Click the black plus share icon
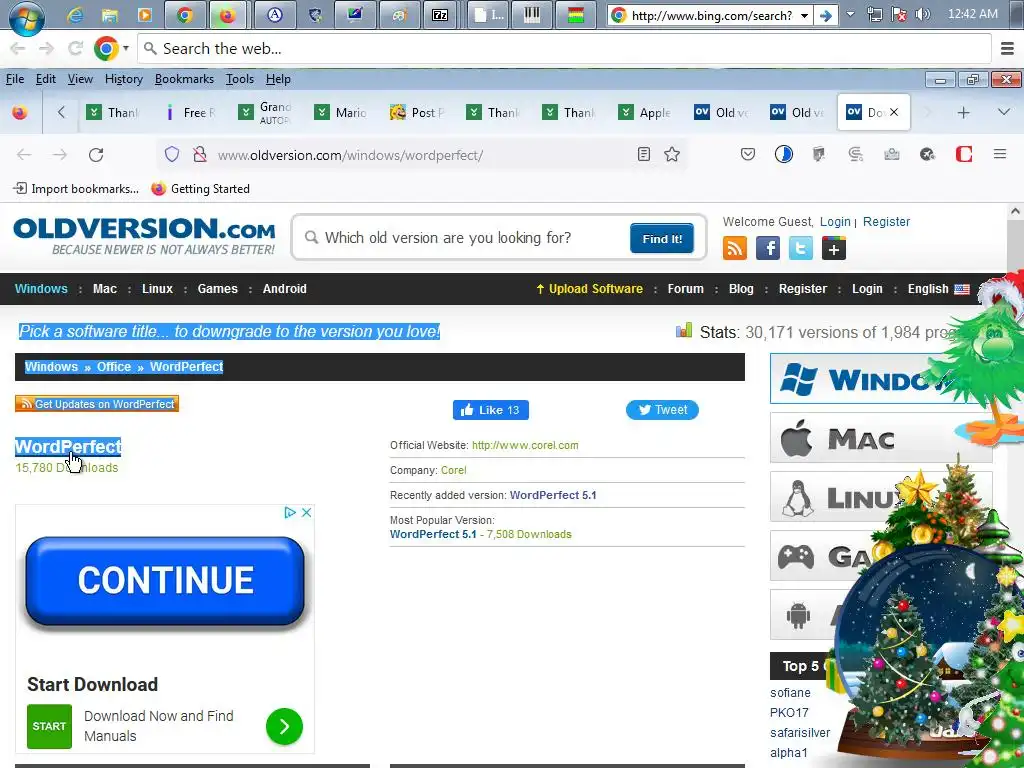 pyautogui.click(x=834, y=249)
